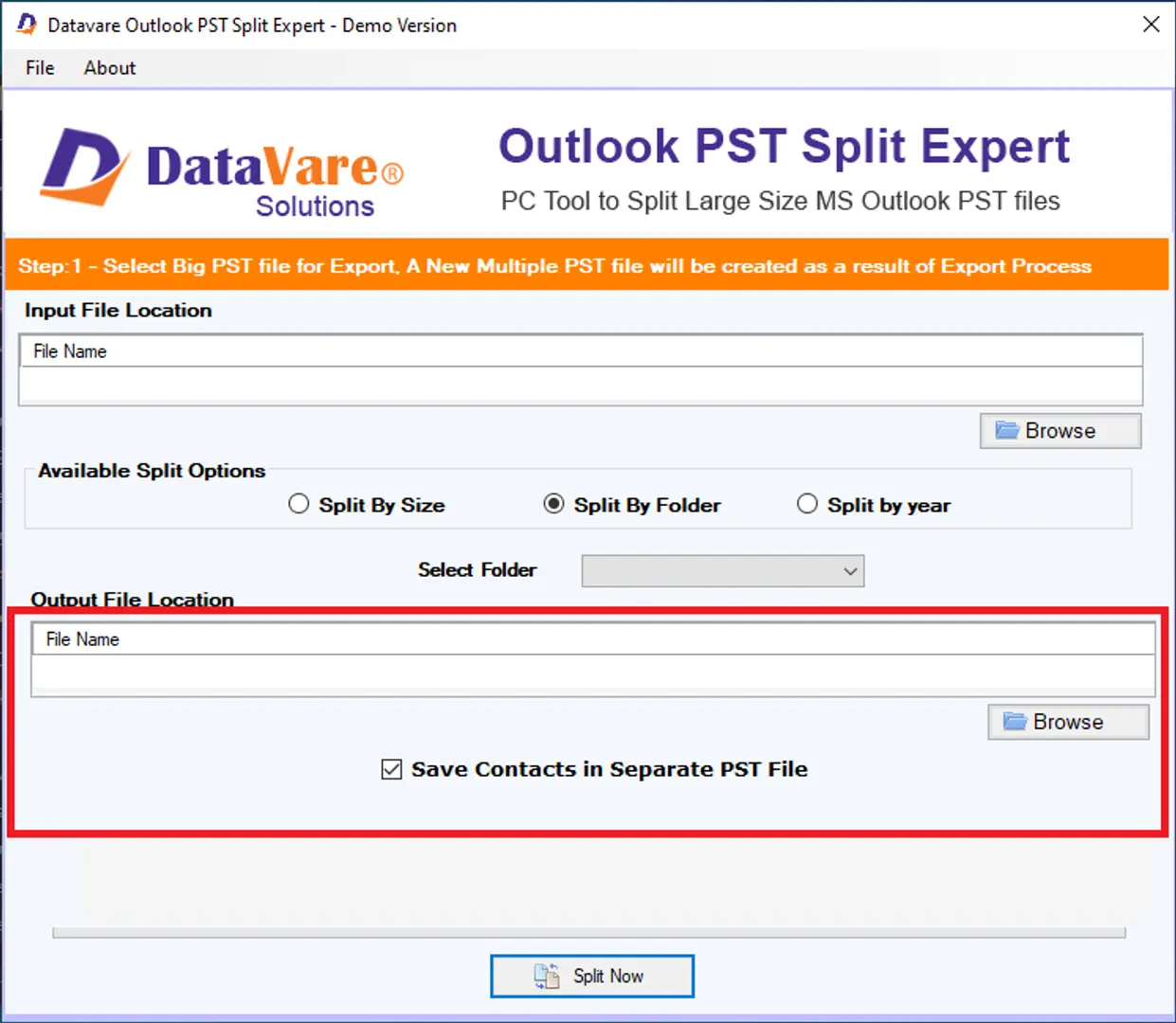Select the Split By Size radio option
This screenshot has height=1023, width=1176.
pyautogui.click(x=299, y=504)
